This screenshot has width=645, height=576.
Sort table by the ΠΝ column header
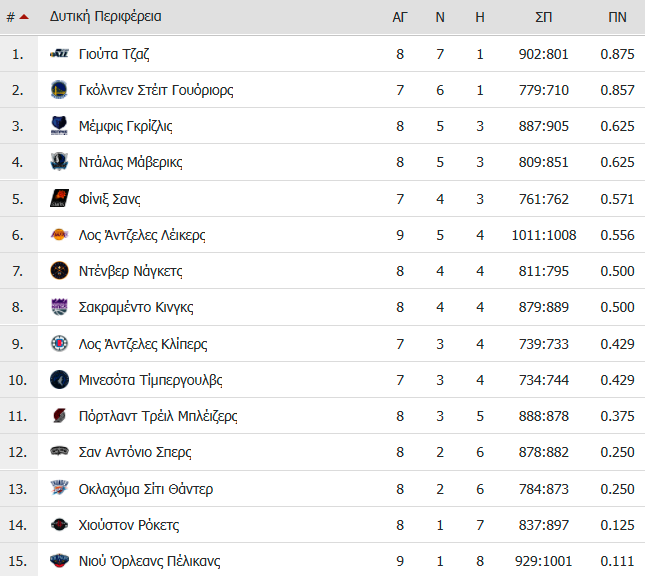[617, 17]
